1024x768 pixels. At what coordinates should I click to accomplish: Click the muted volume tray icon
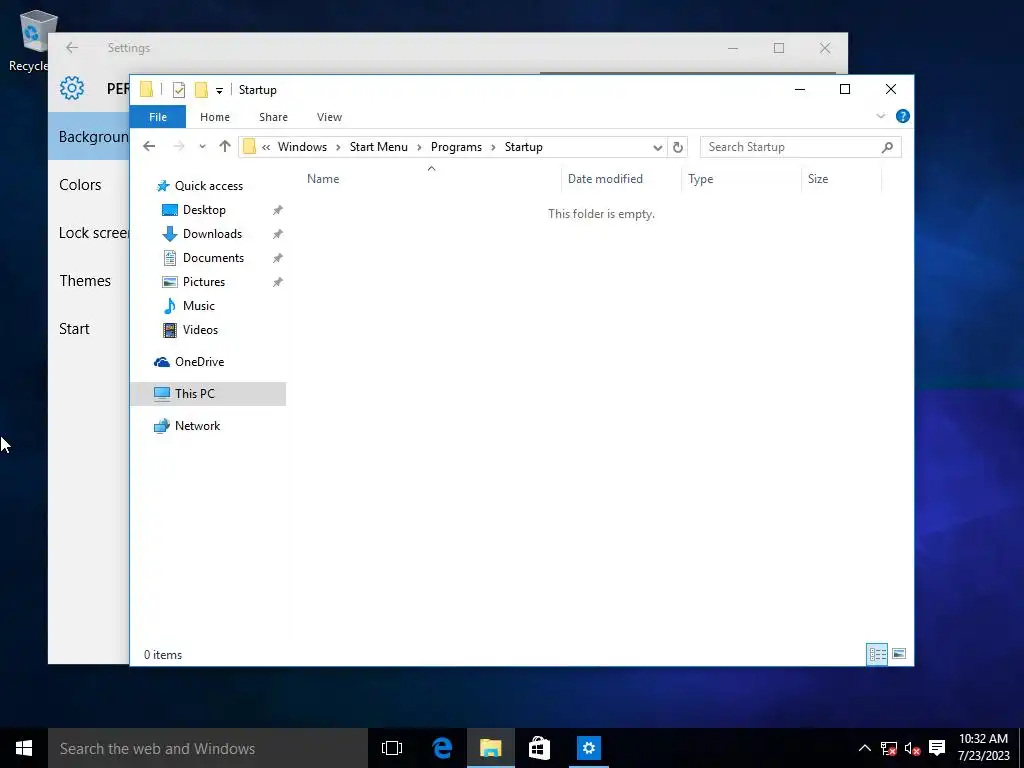click(912, 748)
